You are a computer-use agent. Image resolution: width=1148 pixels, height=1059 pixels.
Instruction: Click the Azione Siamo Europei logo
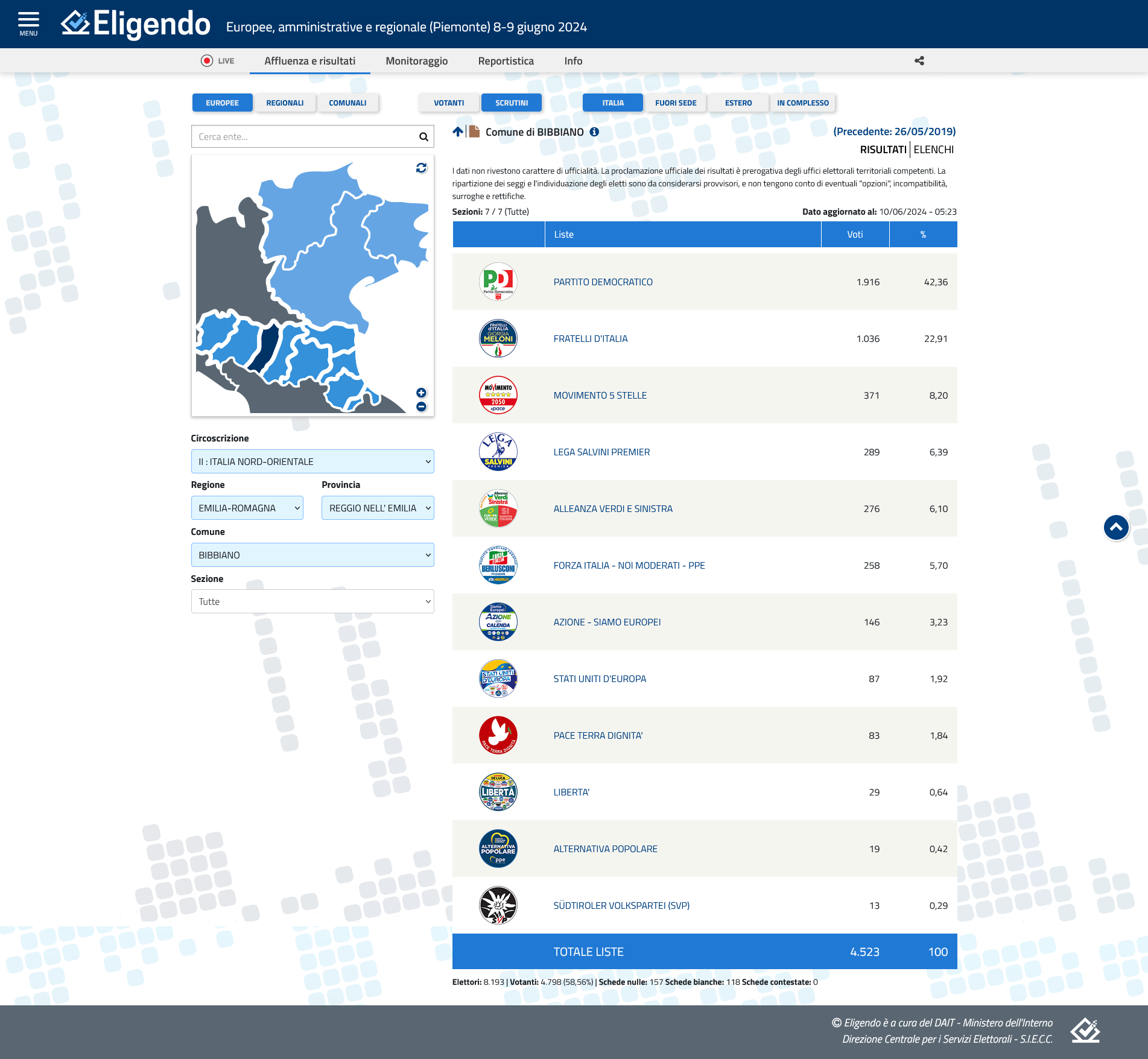pyautogui.click(x=498, y=622)
